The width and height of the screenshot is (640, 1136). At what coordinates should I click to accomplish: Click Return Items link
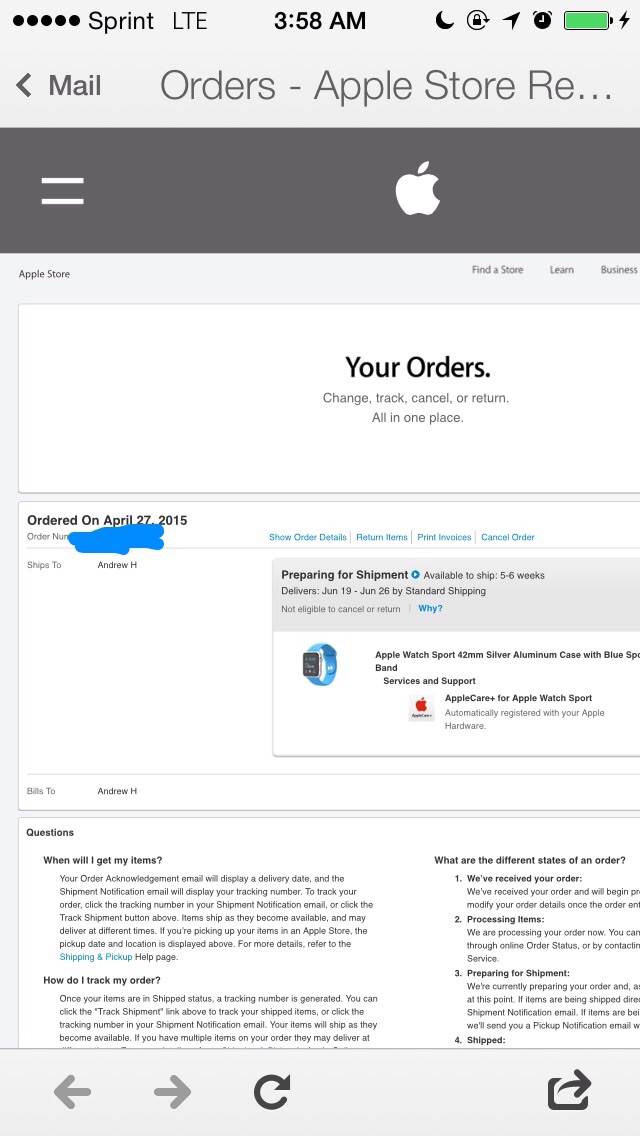pyautogui.click(x=382, y=537)
